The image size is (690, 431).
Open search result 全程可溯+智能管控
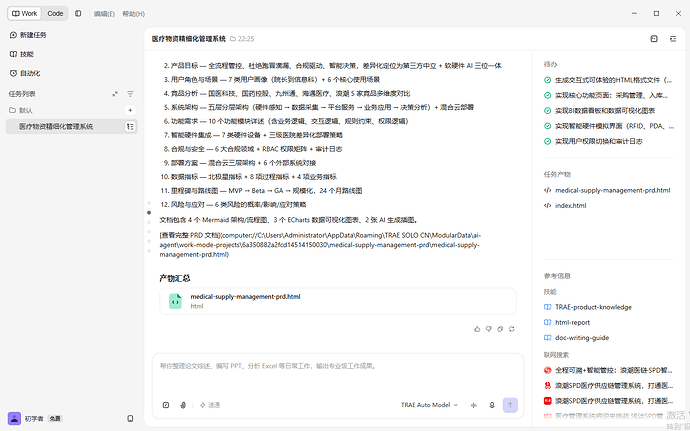pyautogui.click(x=609, y=370)
